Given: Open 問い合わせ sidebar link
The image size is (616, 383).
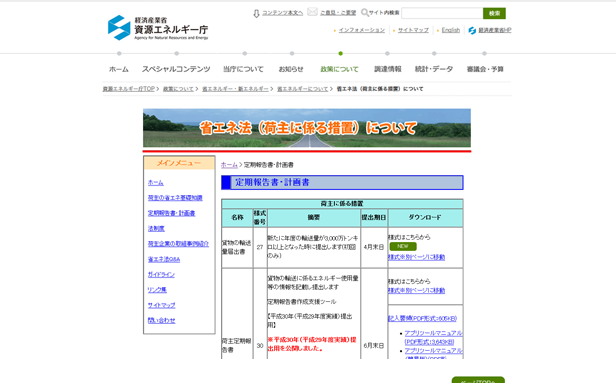Looking at the screenshot, I should pyautogui.click(x=161, y=321).
